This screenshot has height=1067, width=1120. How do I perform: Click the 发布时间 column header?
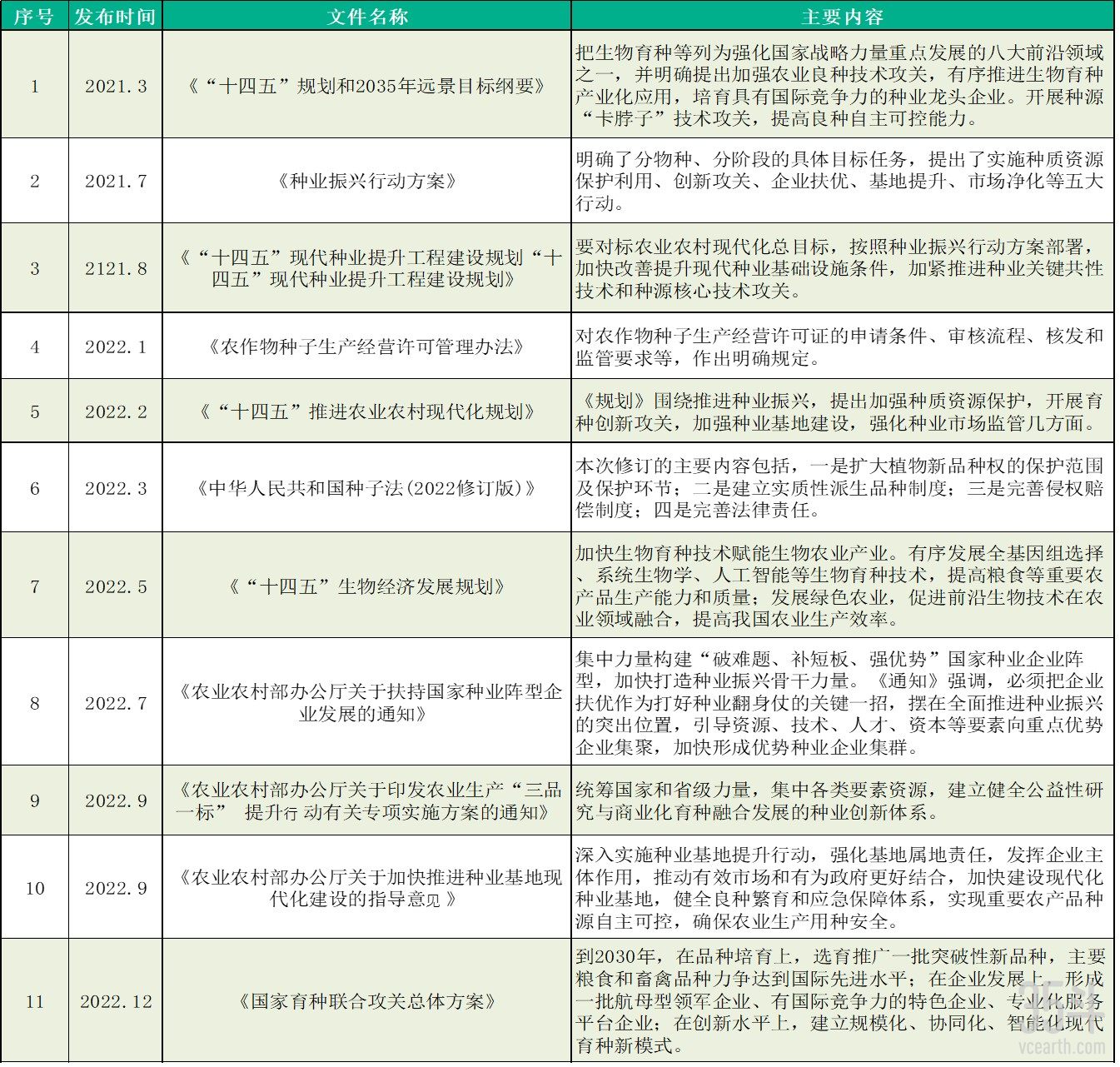click(115, 16)
